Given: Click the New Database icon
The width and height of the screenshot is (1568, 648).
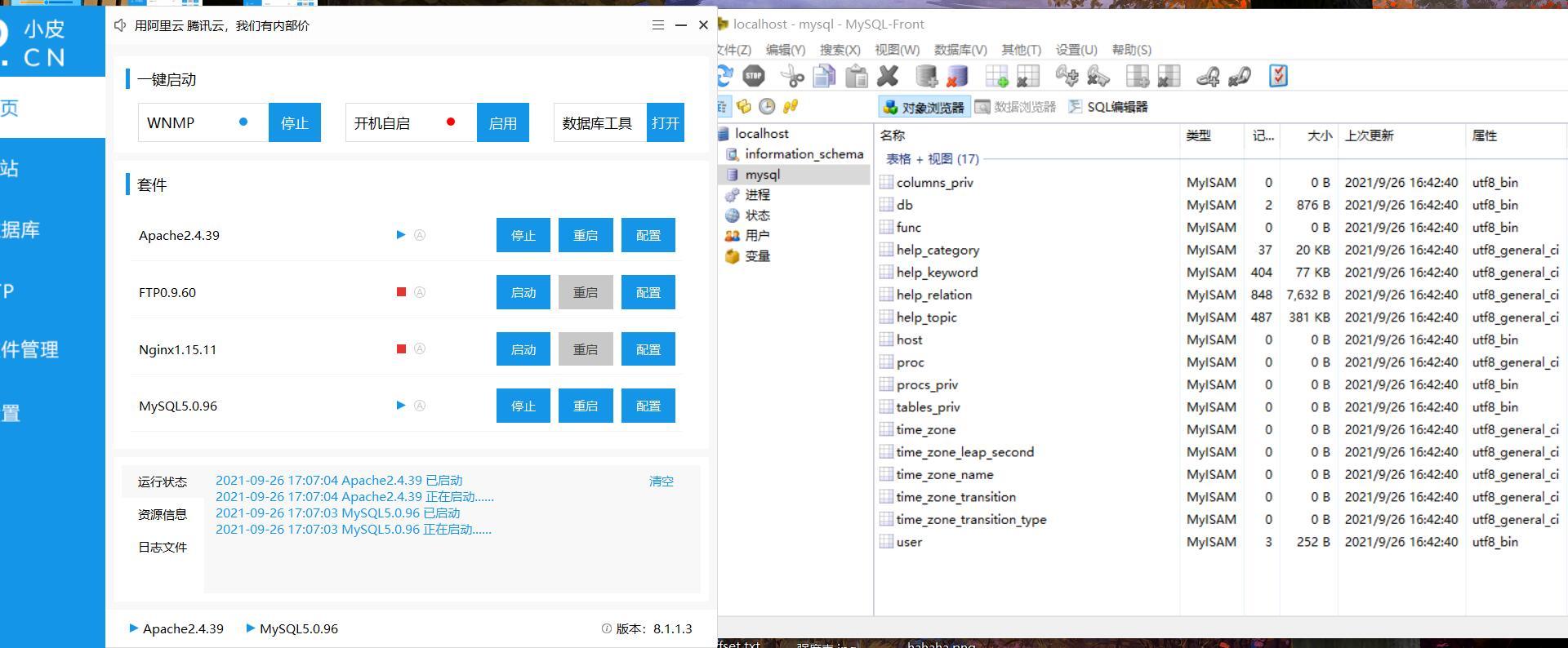Looking at the screenshot, I should click(x=926, y=77).
